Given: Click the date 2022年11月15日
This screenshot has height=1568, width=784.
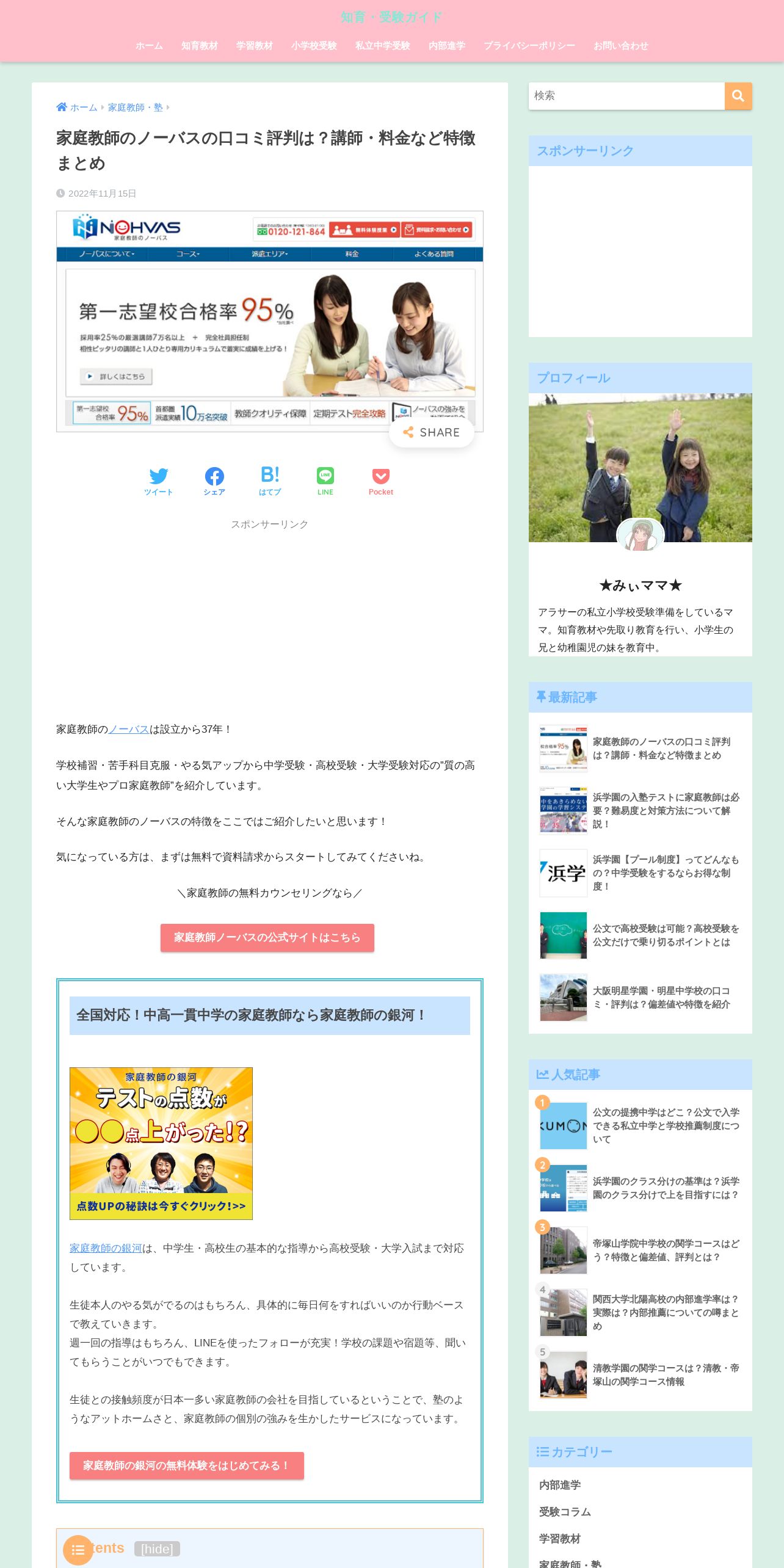Looking at the screenshot, I should [x=102, y=194].
